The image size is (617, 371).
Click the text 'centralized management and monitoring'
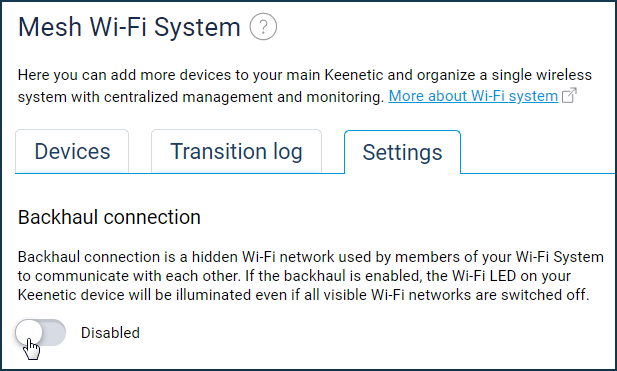tap(244, 97)
